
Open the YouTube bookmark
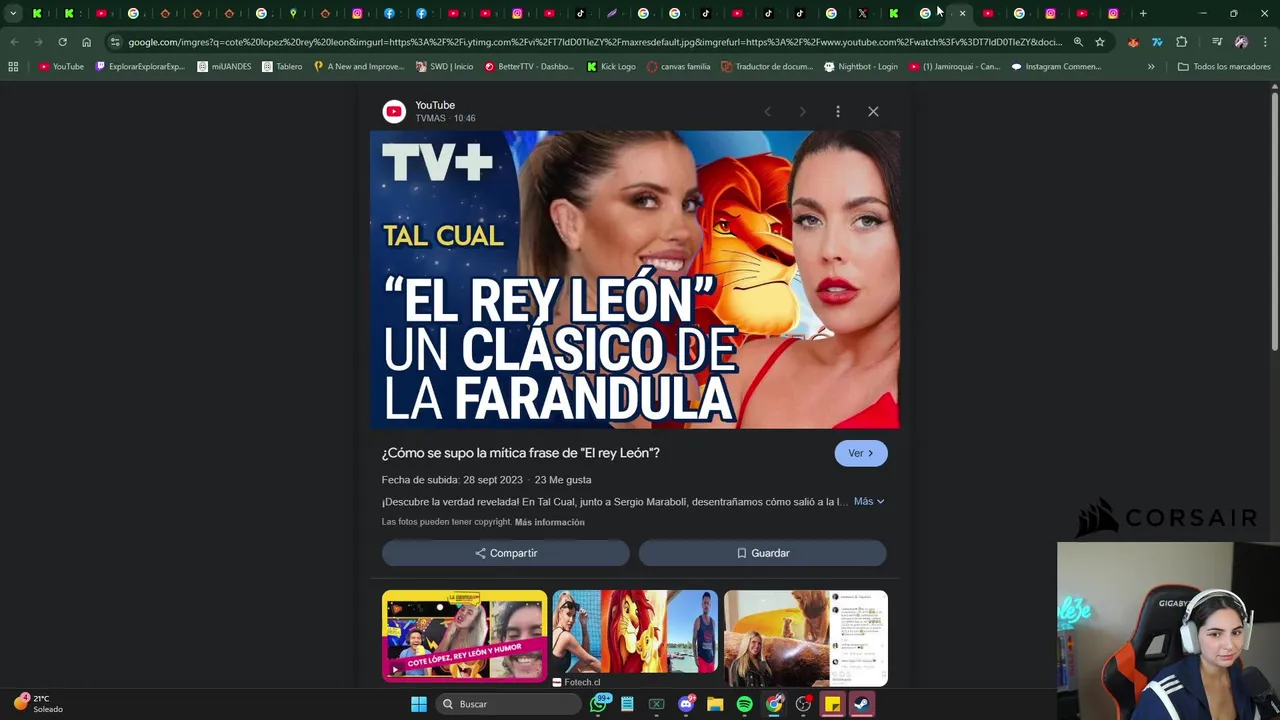pyautogui.click(x=61, y=66)
